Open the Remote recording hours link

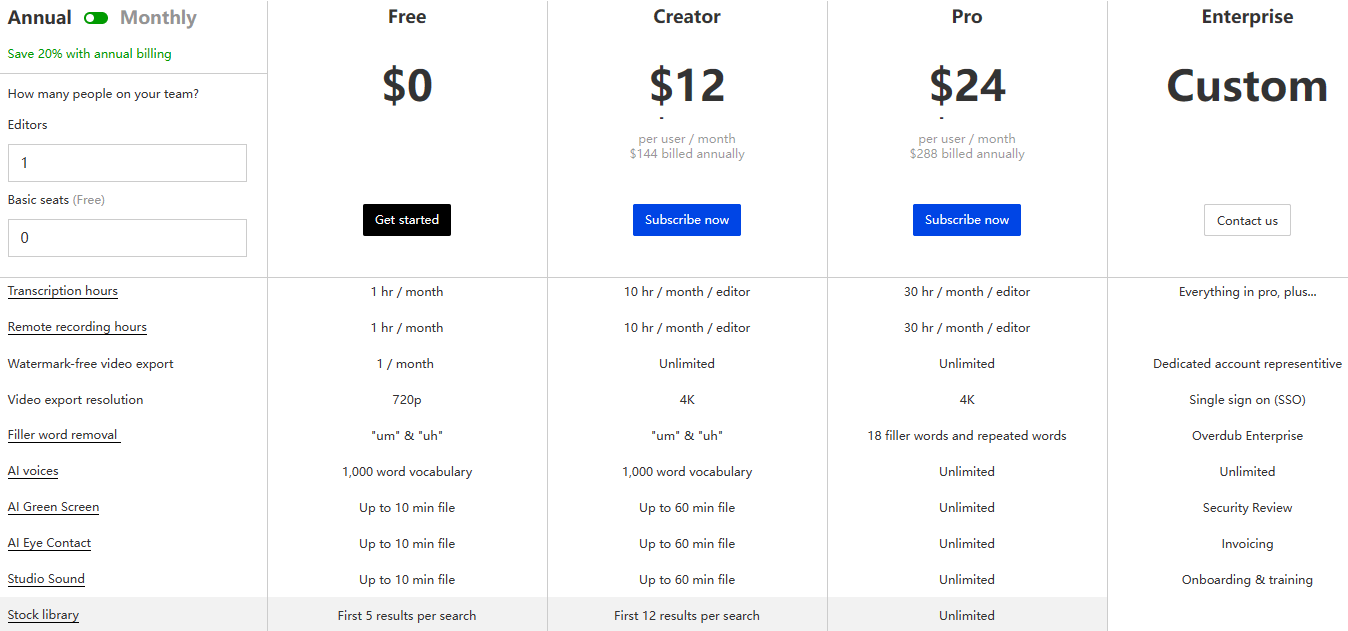(77, 327)
